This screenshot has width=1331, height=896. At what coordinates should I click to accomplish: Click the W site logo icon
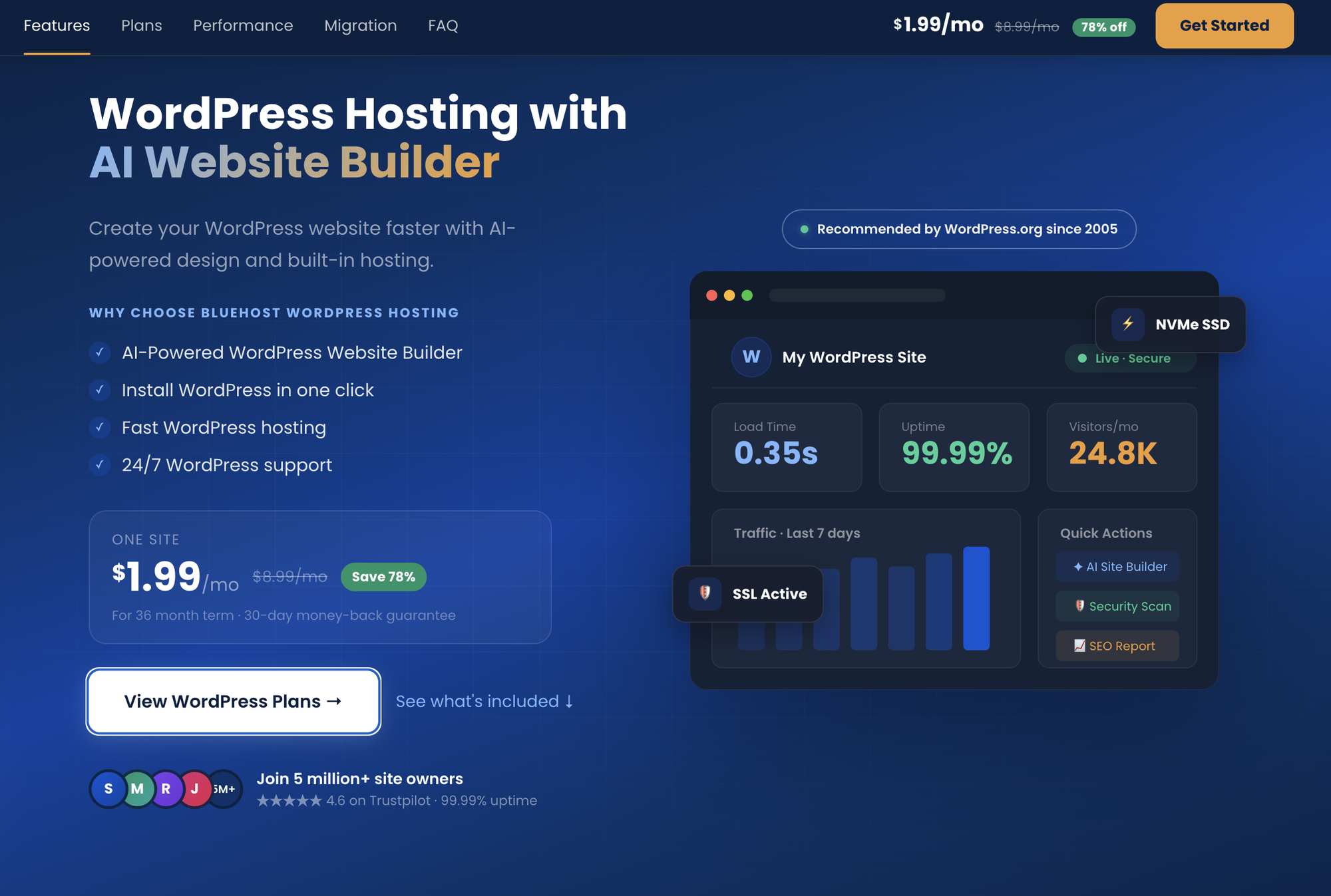tap(751, 357)
